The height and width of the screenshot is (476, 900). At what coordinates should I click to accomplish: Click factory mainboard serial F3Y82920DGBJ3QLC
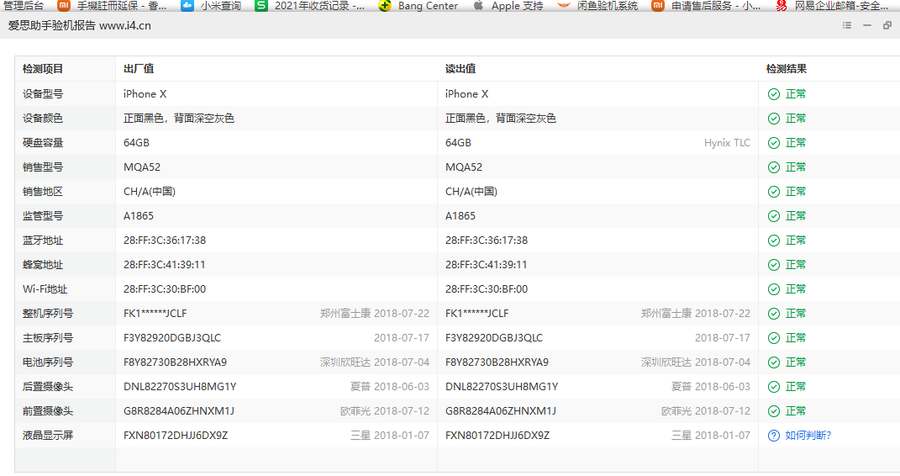click(172, 338)
